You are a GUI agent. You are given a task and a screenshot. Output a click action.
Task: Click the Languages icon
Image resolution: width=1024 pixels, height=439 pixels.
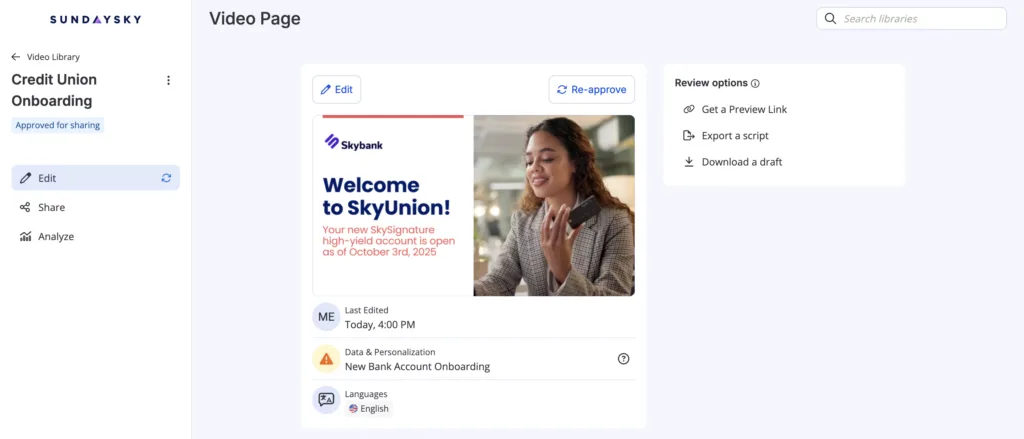pyautogui.click(x=326, y=400)
